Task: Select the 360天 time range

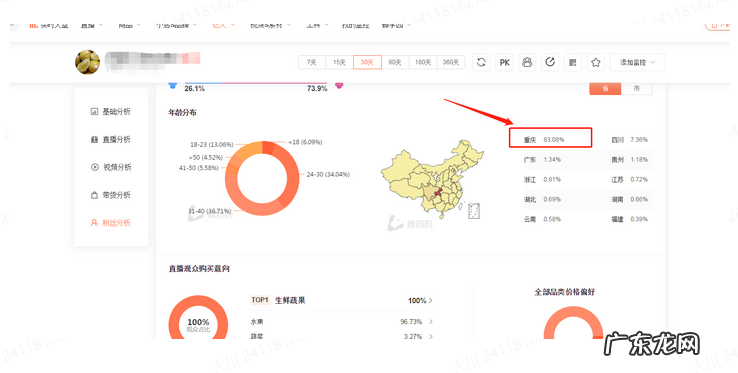Action: 451,62
